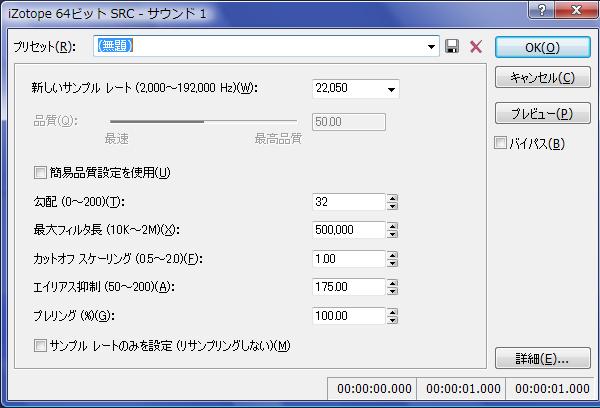Image resolution: width=600 pixels, height=408 pixels.
Task: Increase 最大フィルタ長 with up arrow
Action: 392,226
